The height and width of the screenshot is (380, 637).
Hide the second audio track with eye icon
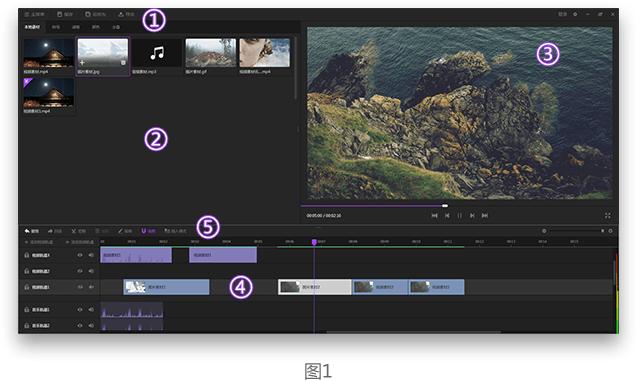click(x=80, y=326)
